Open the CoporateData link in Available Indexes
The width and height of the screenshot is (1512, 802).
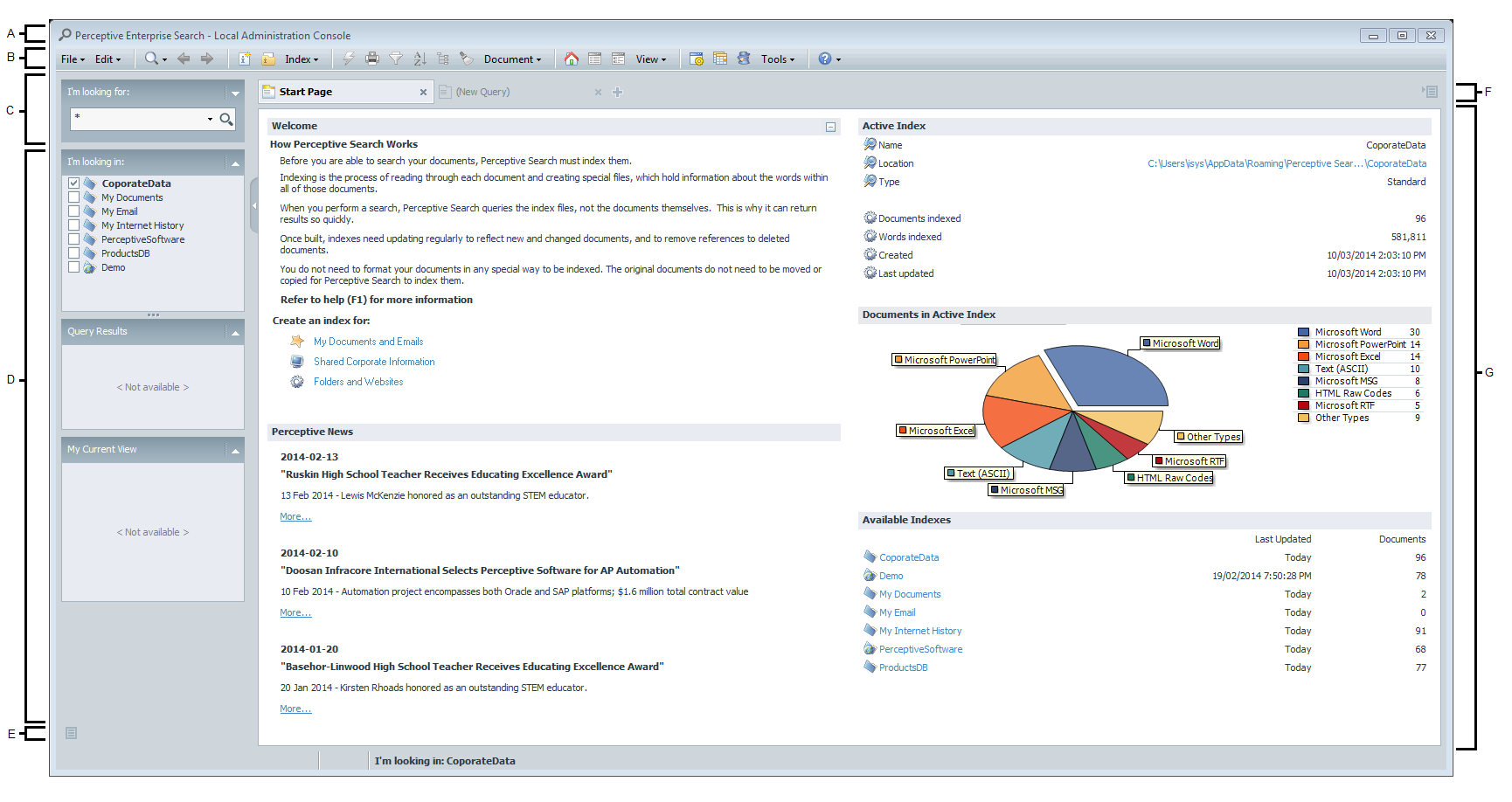coord(909,557)
